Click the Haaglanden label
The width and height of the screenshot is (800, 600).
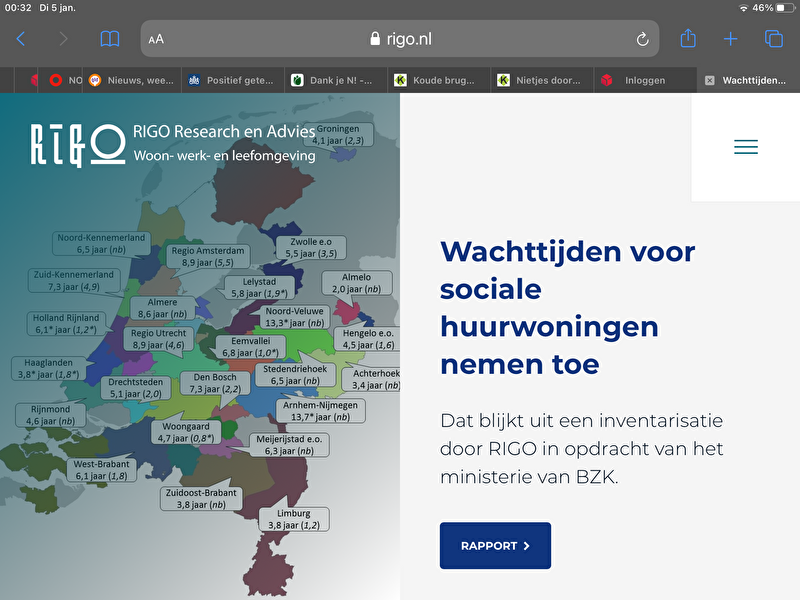(x=48, y=368)
